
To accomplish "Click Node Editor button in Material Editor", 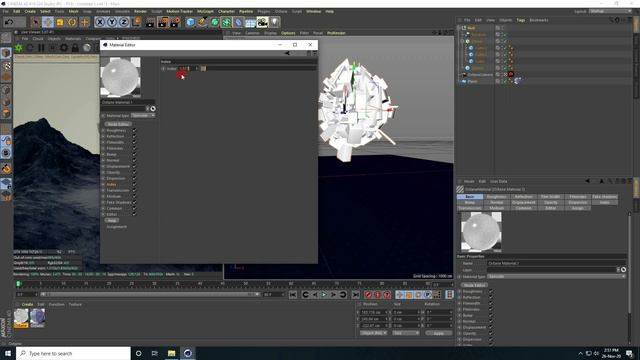I will (118, 124).
